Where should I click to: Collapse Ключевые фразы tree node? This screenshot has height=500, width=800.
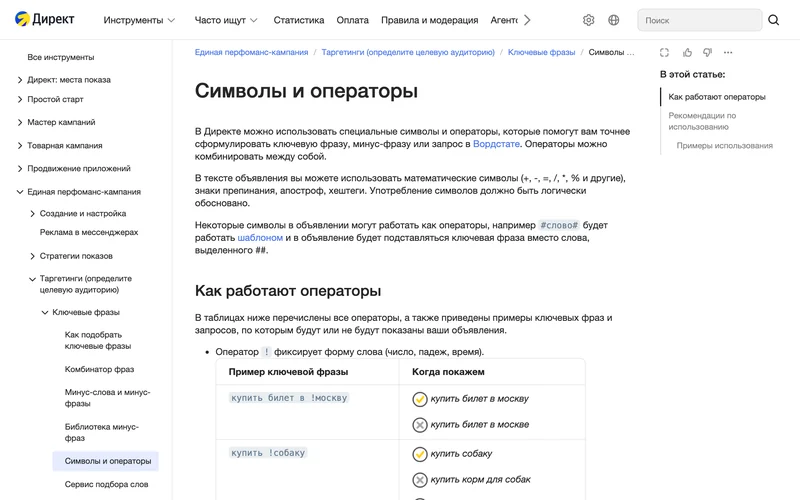[x=45, y=312]
